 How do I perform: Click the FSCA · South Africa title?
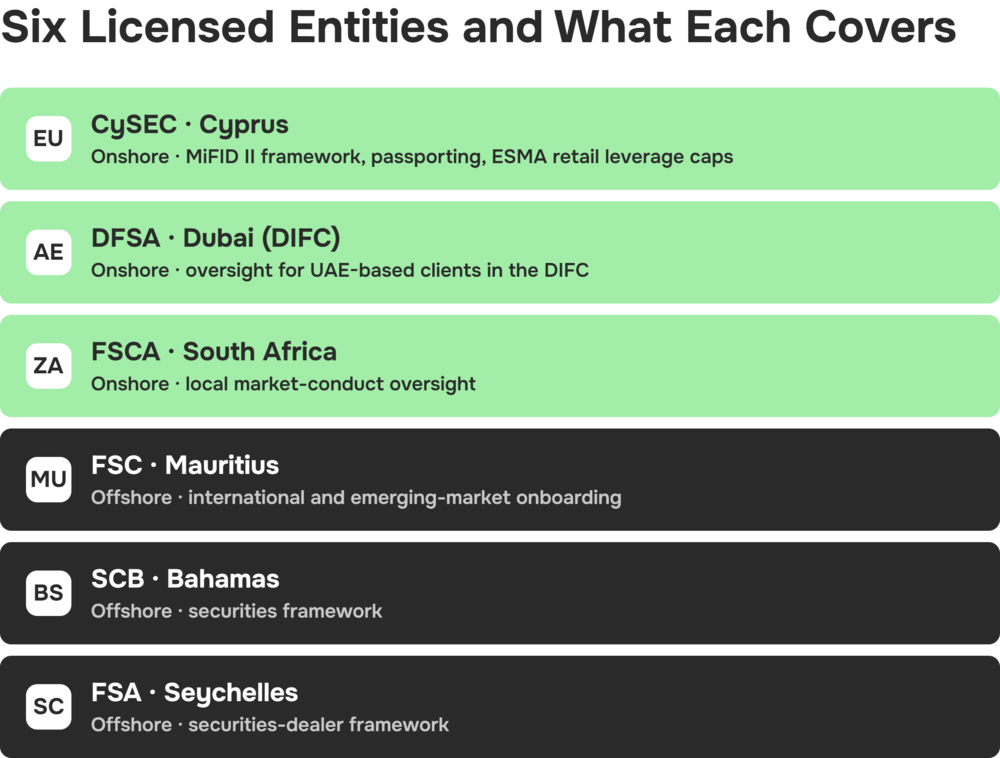click(214, 351)
